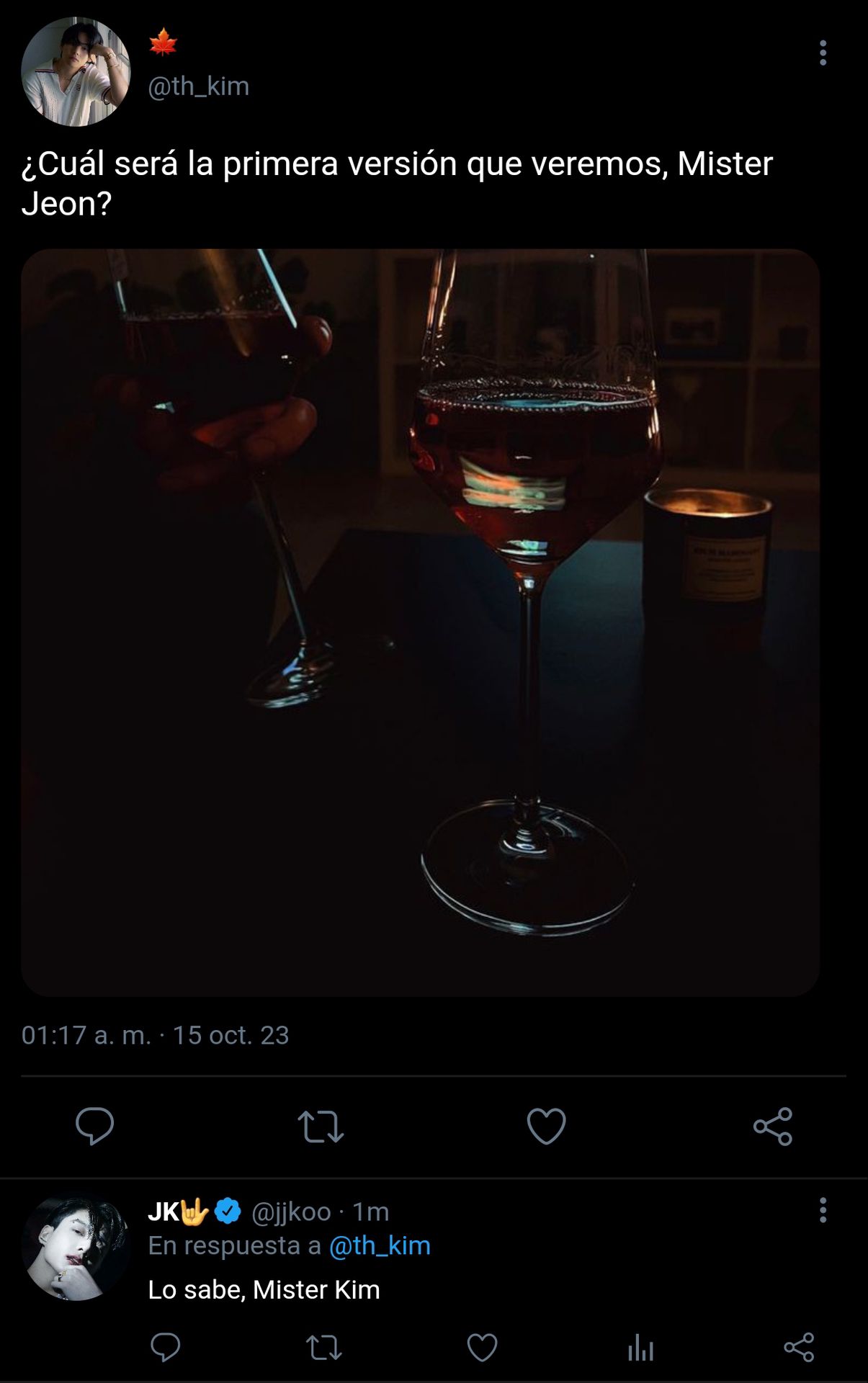Reply to the main tweet via comment icon
This screenshot has height=1383, width=868.
(95, 1126)
